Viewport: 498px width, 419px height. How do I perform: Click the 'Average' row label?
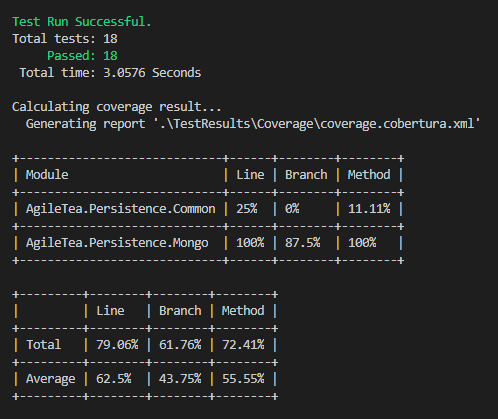click(51, 379)
